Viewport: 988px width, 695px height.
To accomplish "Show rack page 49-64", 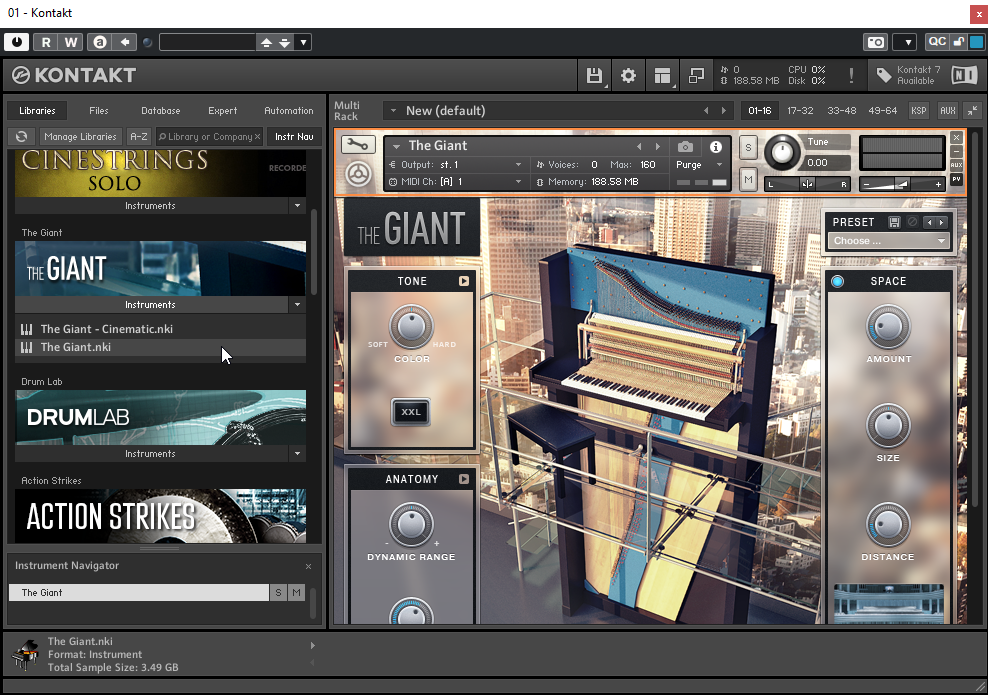I will (x=883, y=111).
